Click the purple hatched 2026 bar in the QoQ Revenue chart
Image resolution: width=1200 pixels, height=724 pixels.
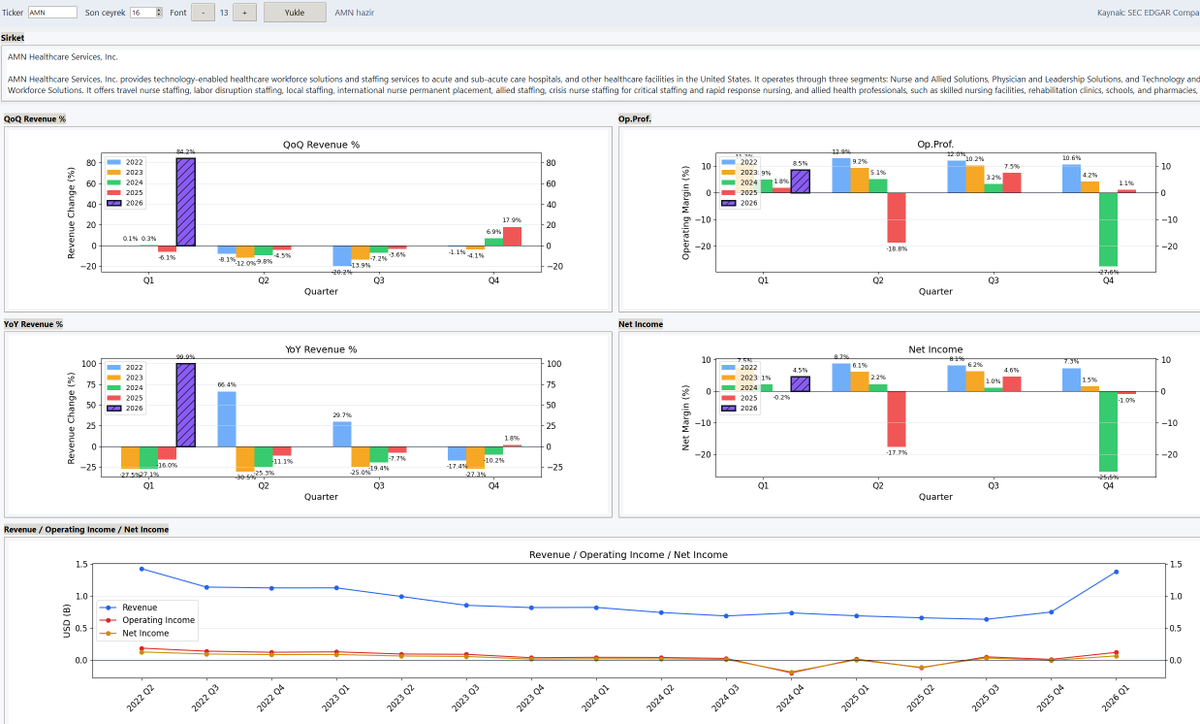click(x=185, y=202)
